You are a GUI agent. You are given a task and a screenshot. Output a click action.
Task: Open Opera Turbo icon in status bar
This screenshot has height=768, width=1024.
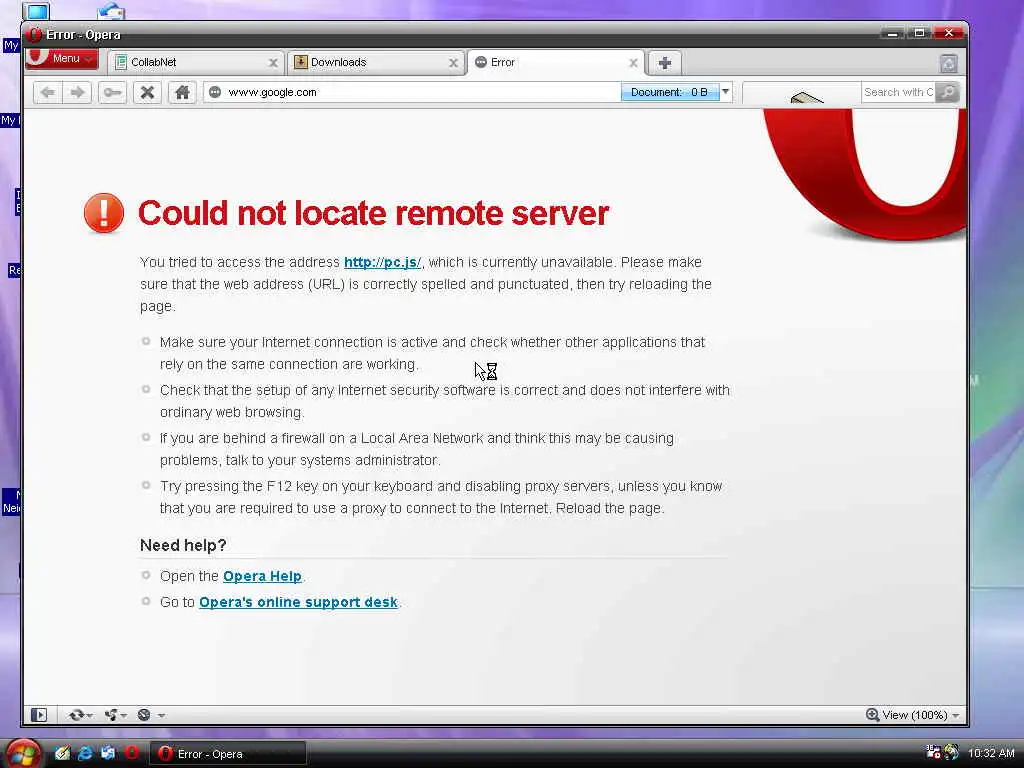coord(144,715)
